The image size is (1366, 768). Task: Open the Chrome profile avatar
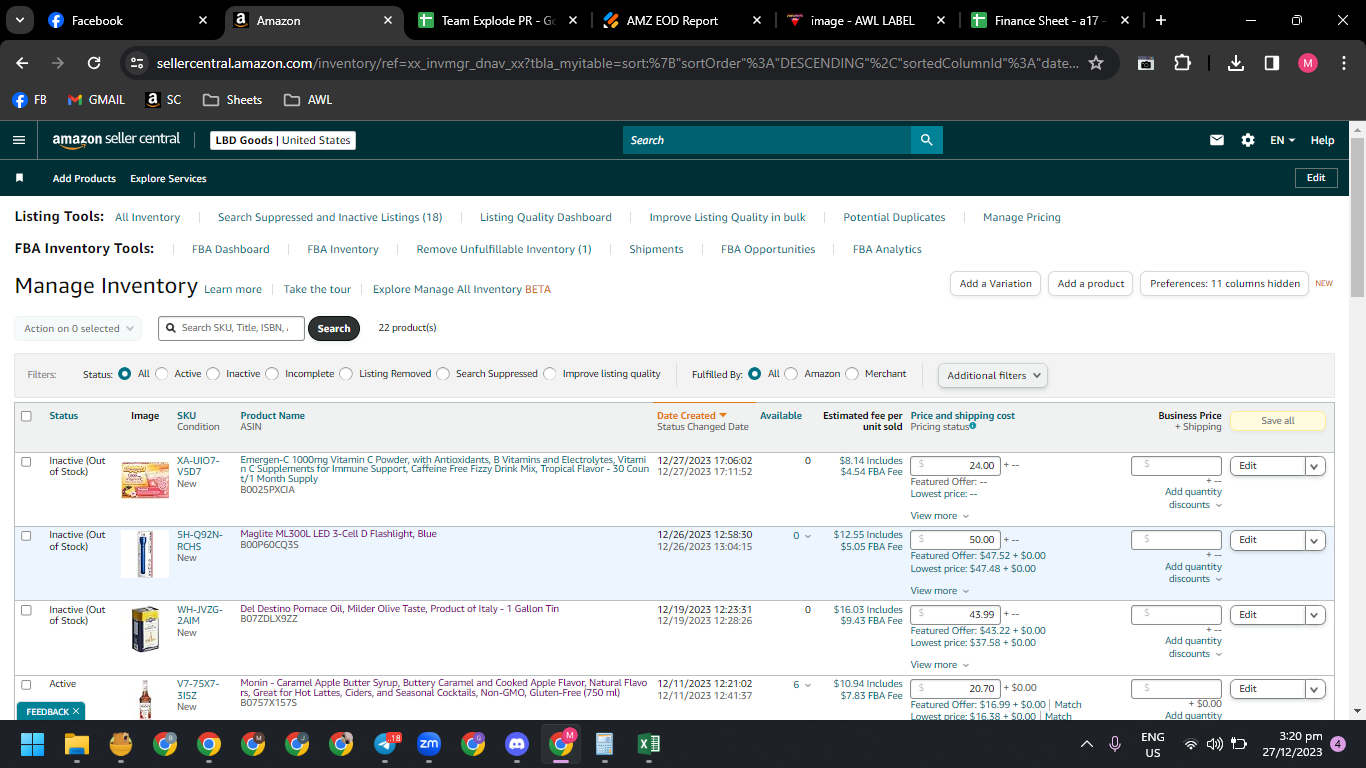1308,63
